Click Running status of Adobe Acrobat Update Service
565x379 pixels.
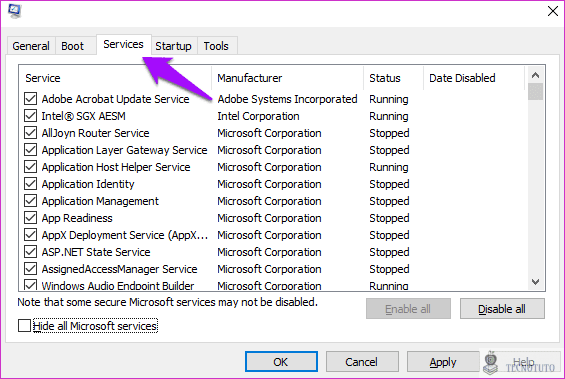389,99
